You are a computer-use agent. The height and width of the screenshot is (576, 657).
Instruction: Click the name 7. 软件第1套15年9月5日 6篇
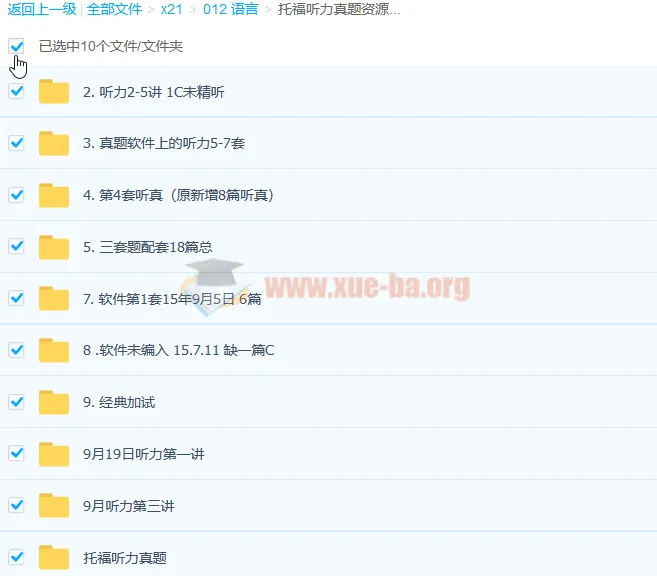click(172, 299)
